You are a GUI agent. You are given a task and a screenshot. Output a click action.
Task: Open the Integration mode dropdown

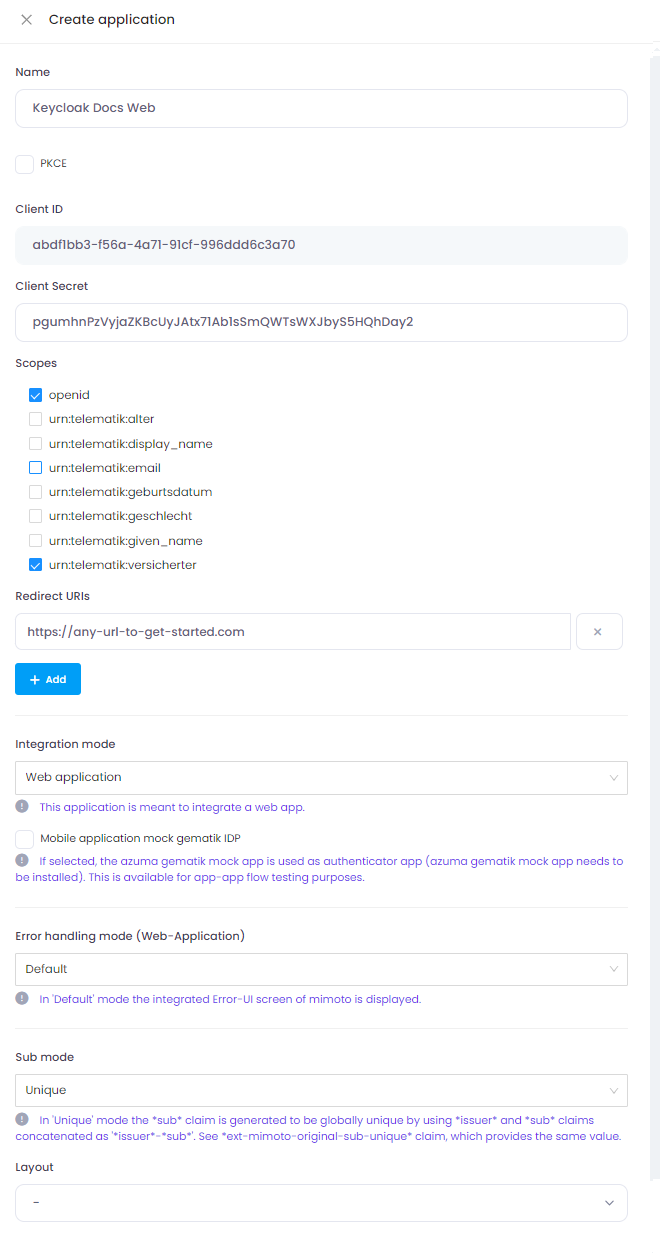(321, 777)
